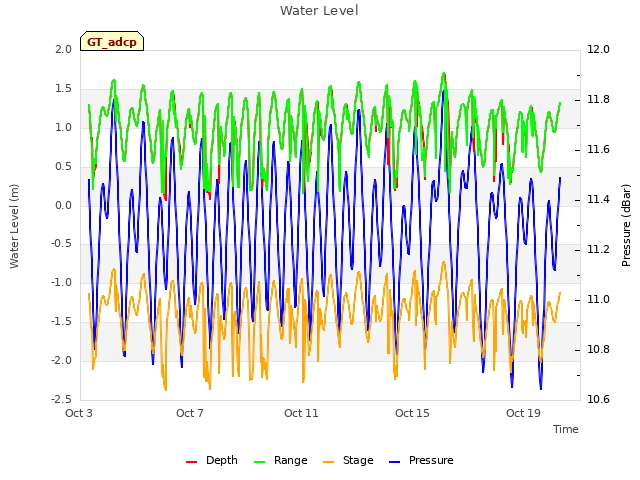The width and height of the screenshot is (640, 480).
Task: Click the orange Stage legend swatch
Action: point(329,462)
